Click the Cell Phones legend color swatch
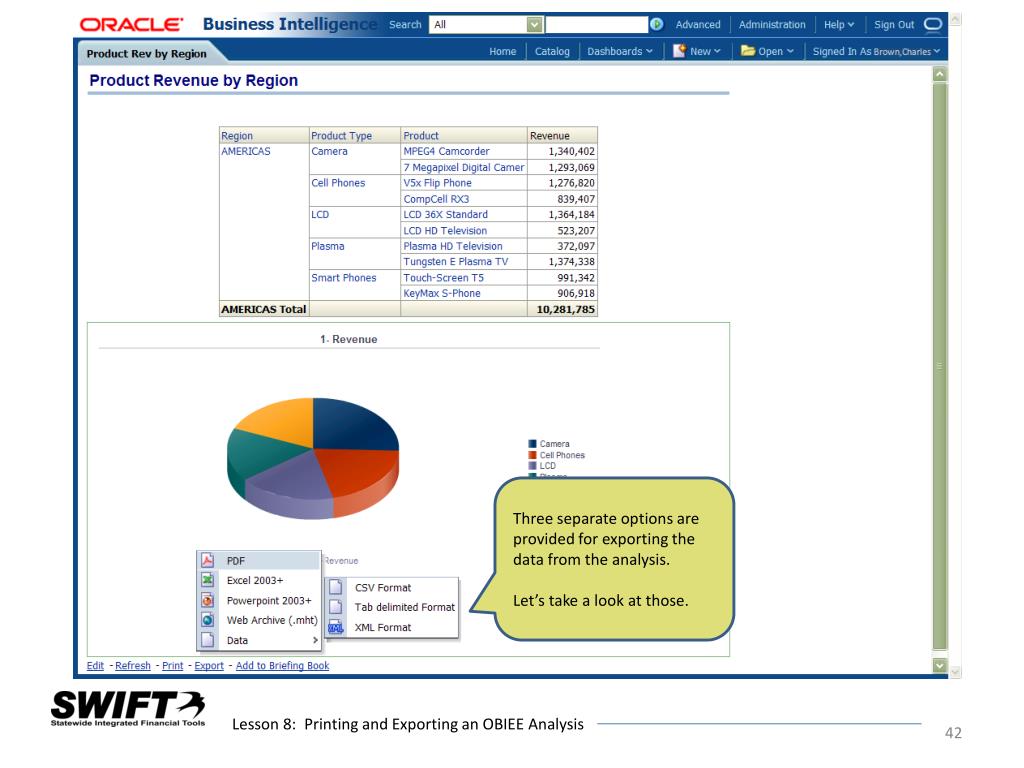Viewport: 1024px width, 768px height. (x=532, y=455)
